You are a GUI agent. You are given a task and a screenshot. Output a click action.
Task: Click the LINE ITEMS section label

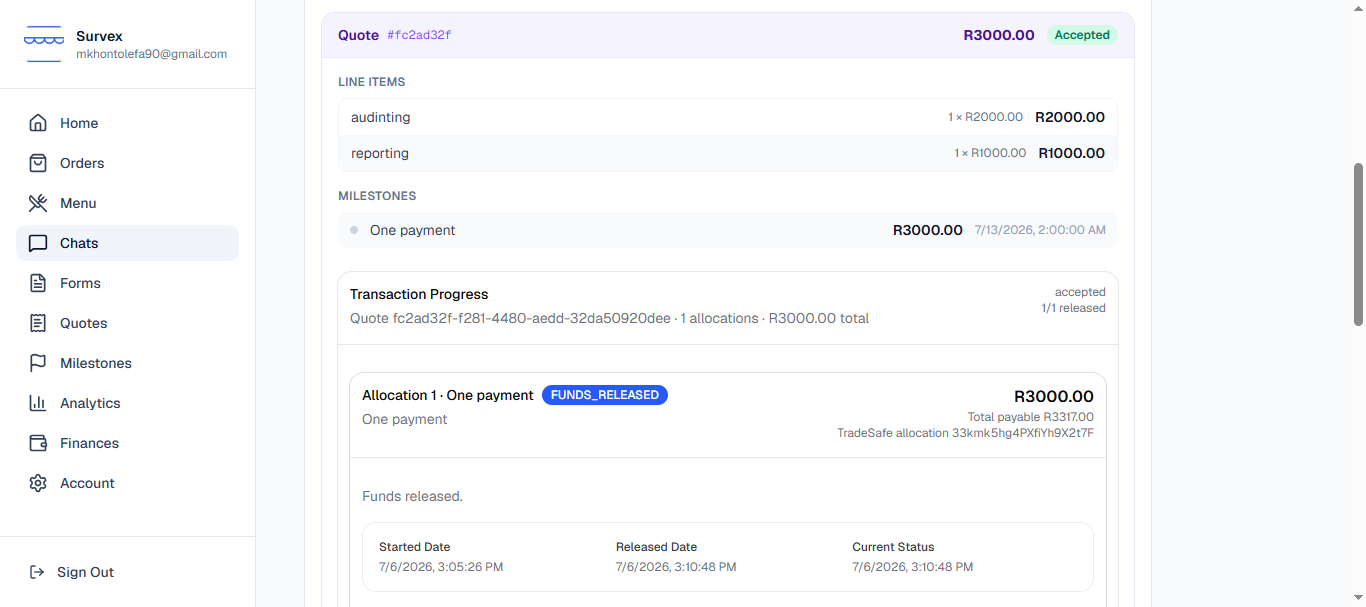point(372,82)
